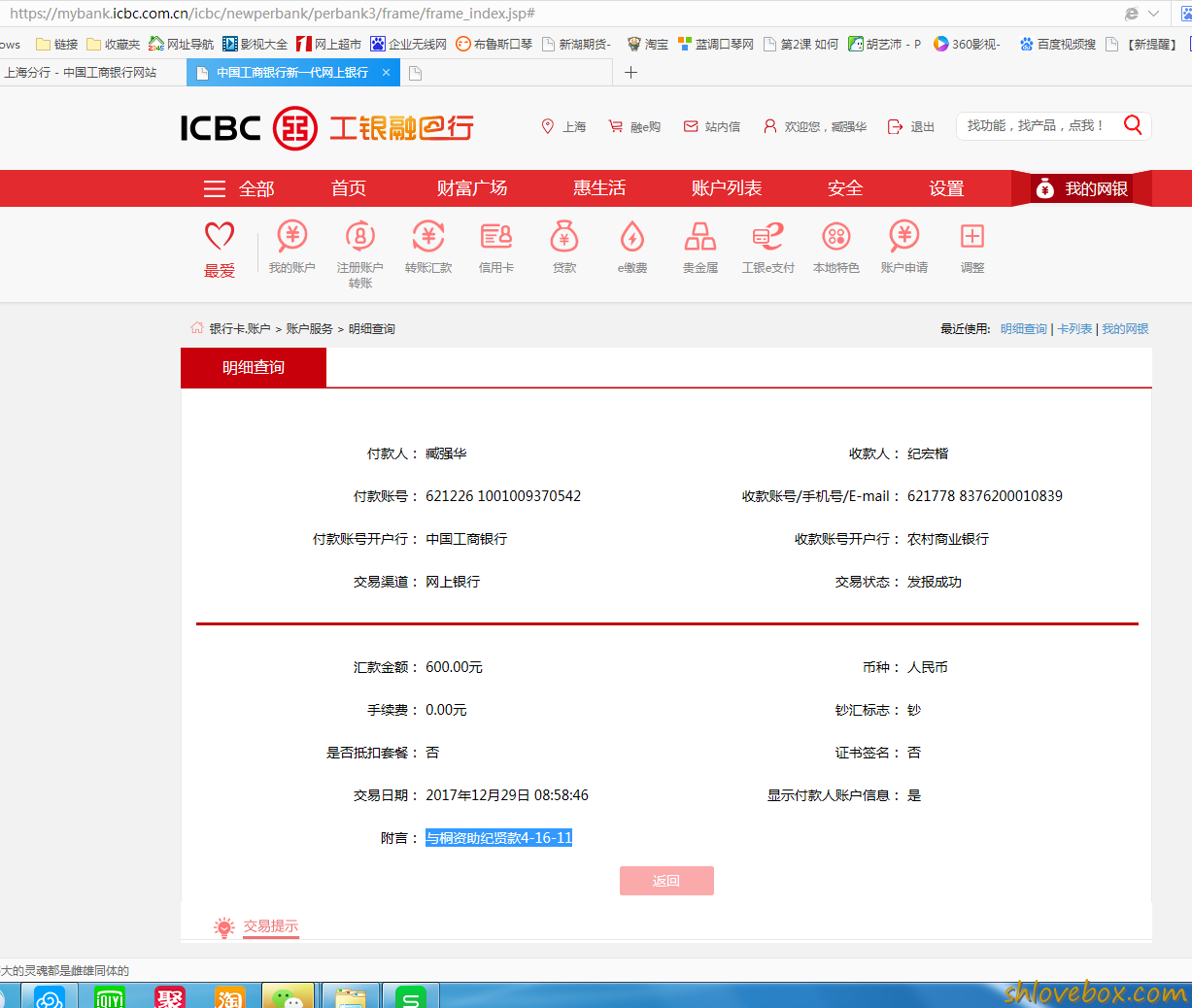The height and width of the screenshot is (1008, 1192).
Task: Open 我的账户 icon
Action: (x=292, y=236)
